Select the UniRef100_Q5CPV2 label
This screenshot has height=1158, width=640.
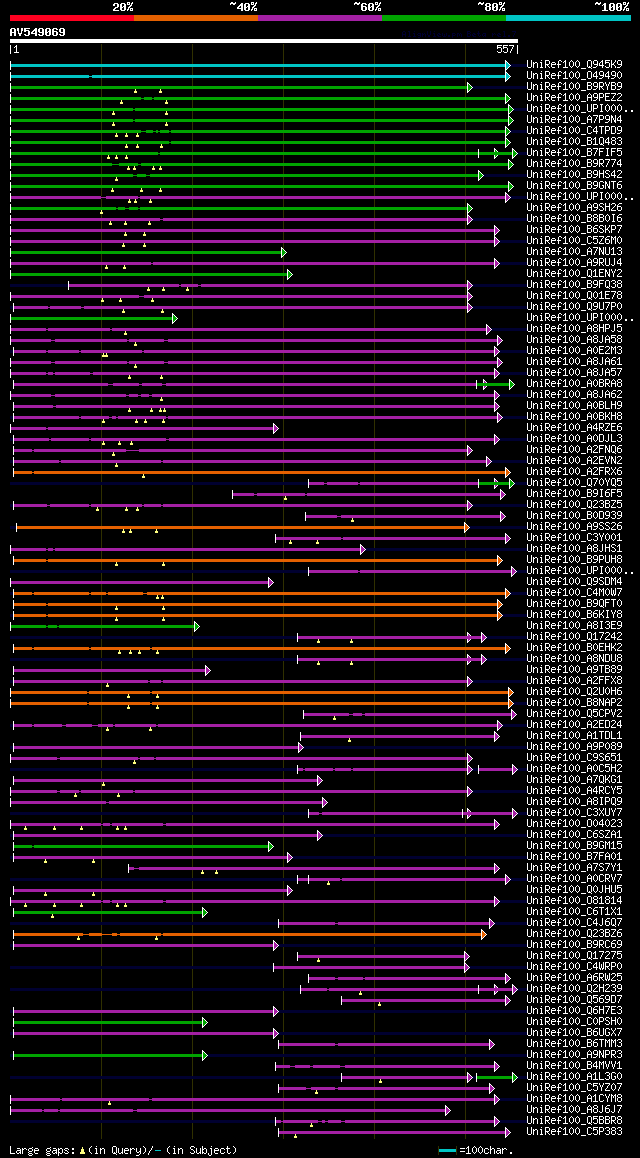pyautogui.click(x=574, y=714)
